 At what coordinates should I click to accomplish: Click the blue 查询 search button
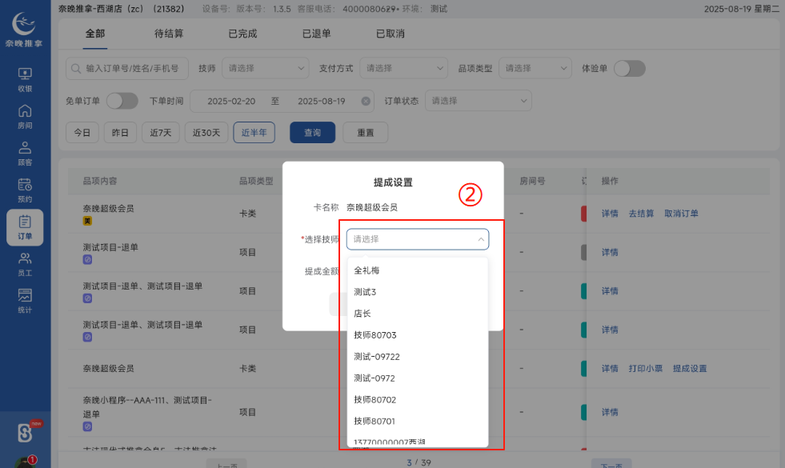[312, 133]
